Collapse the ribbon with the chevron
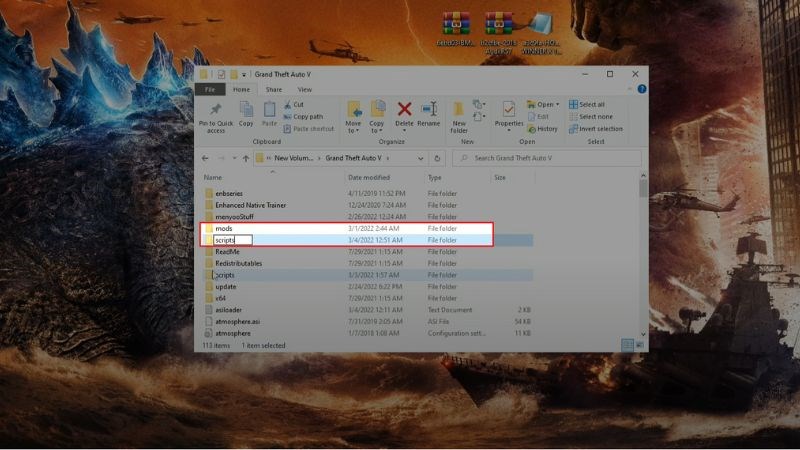The width and height of the screenshot is (800, 450). pyautogui.click(x=630, y=89)
